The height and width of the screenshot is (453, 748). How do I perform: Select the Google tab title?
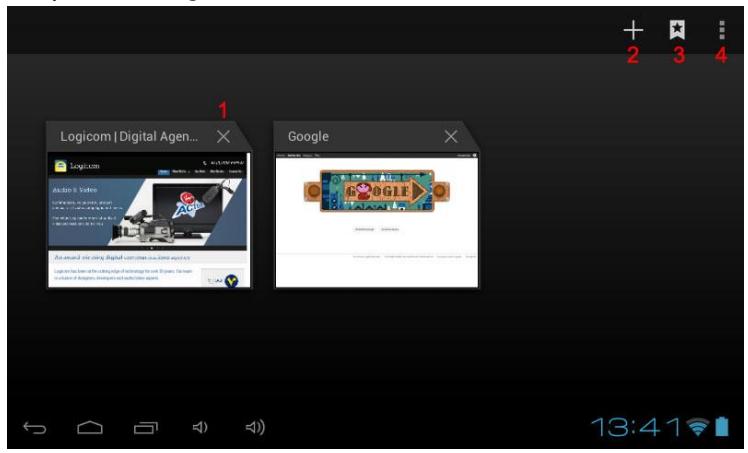point(308,136)
